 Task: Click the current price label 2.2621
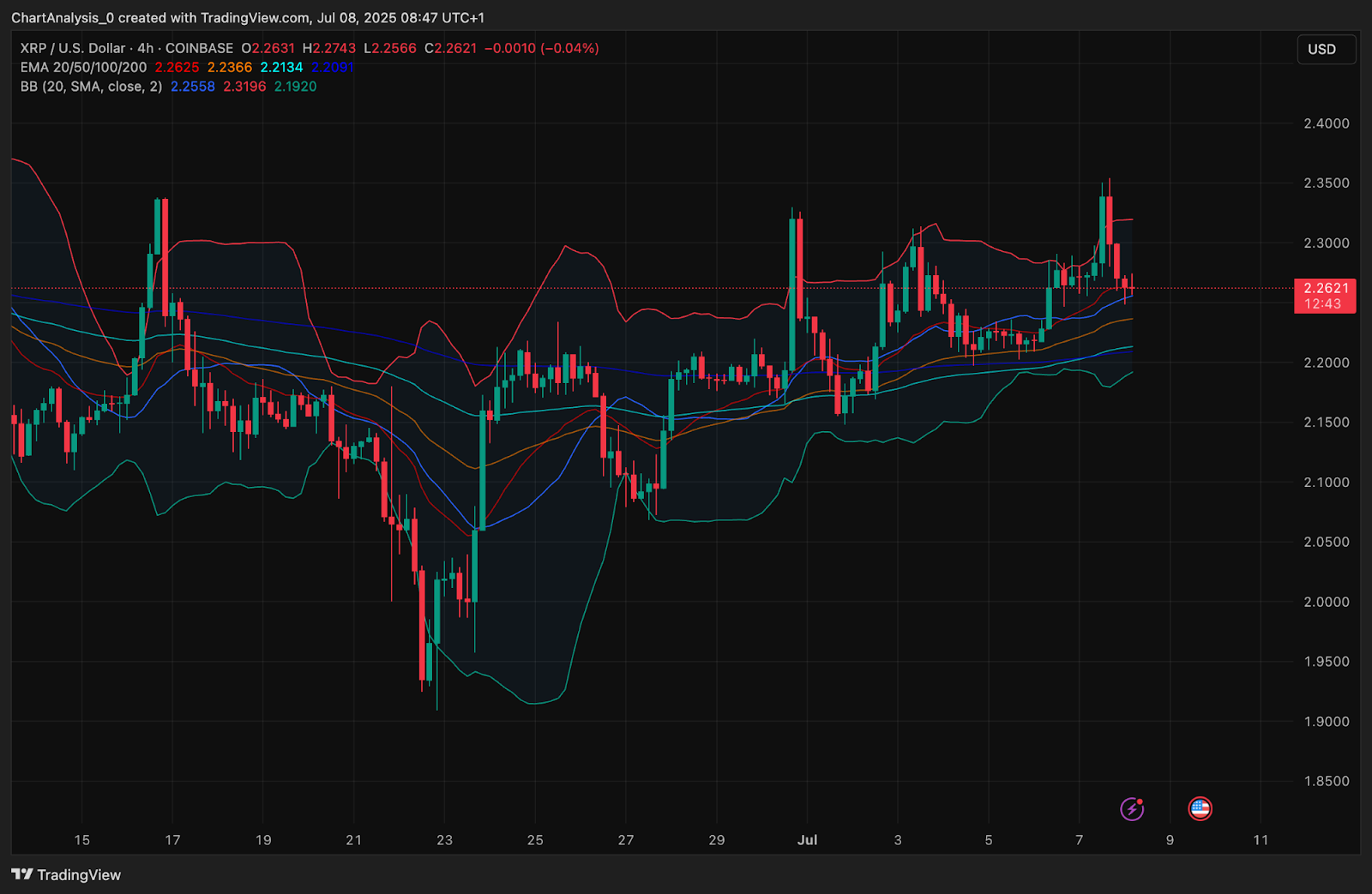[1325, 288]
